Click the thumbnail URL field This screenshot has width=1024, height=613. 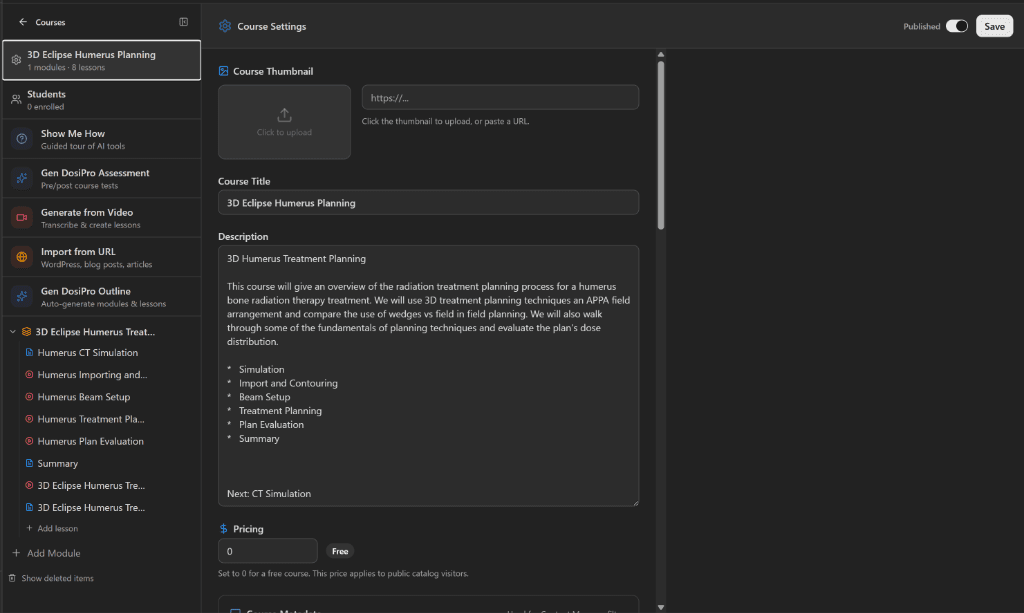coord(500,97)
